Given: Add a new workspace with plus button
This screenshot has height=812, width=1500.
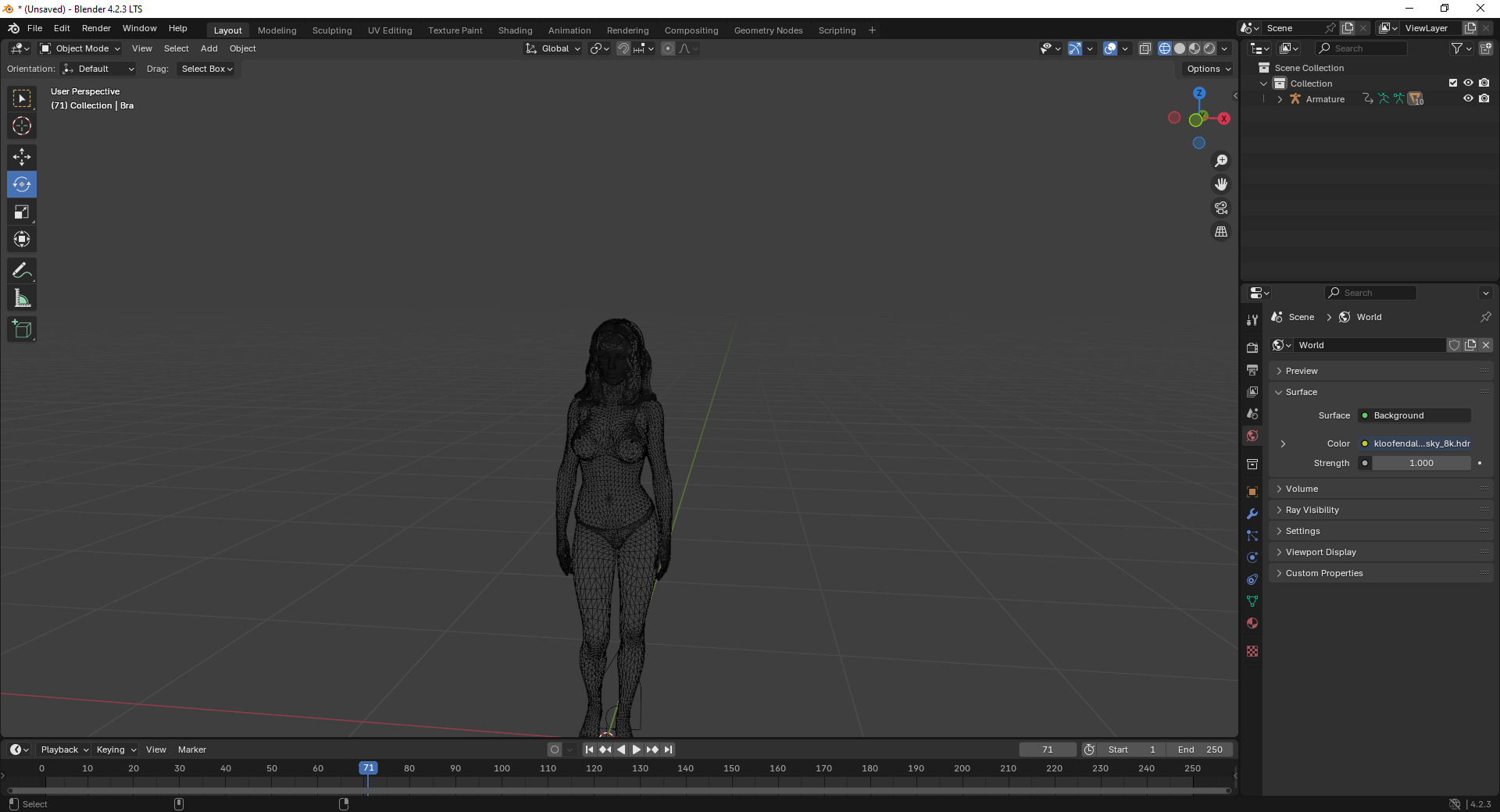Looking at the screenshot, I should (872, 30).
